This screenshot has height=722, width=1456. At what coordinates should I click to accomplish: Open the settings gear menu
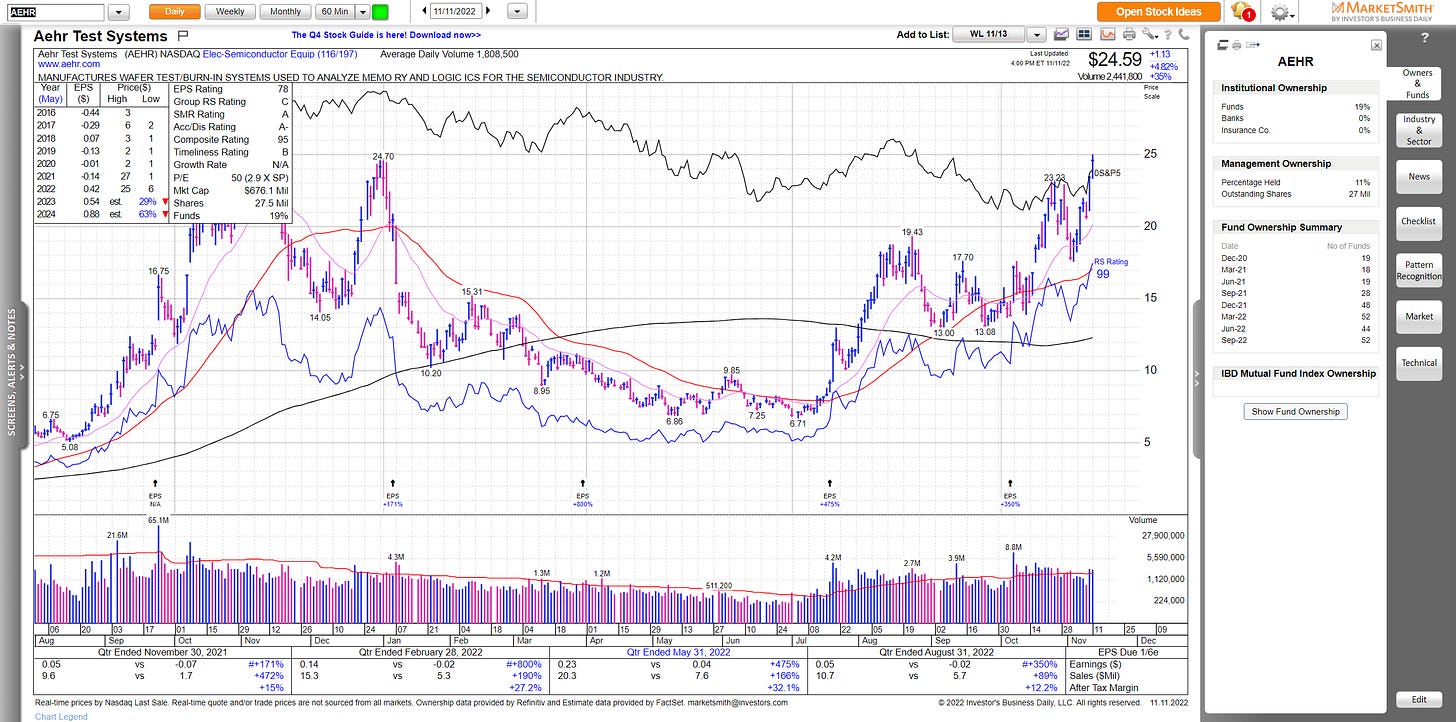[1281, 12]
